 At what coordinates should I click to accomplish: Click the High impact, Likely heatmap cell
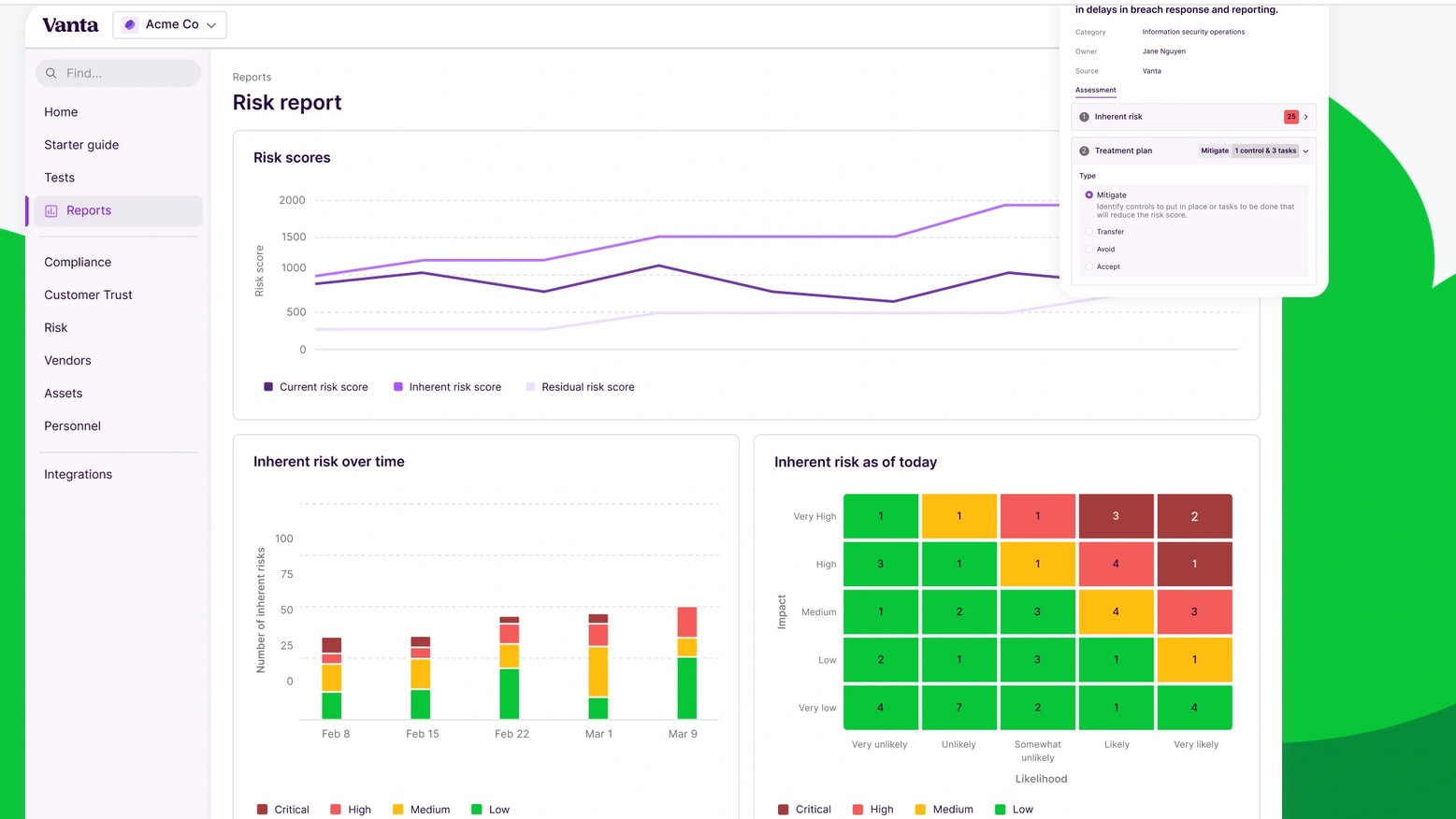coord(1116,565)
